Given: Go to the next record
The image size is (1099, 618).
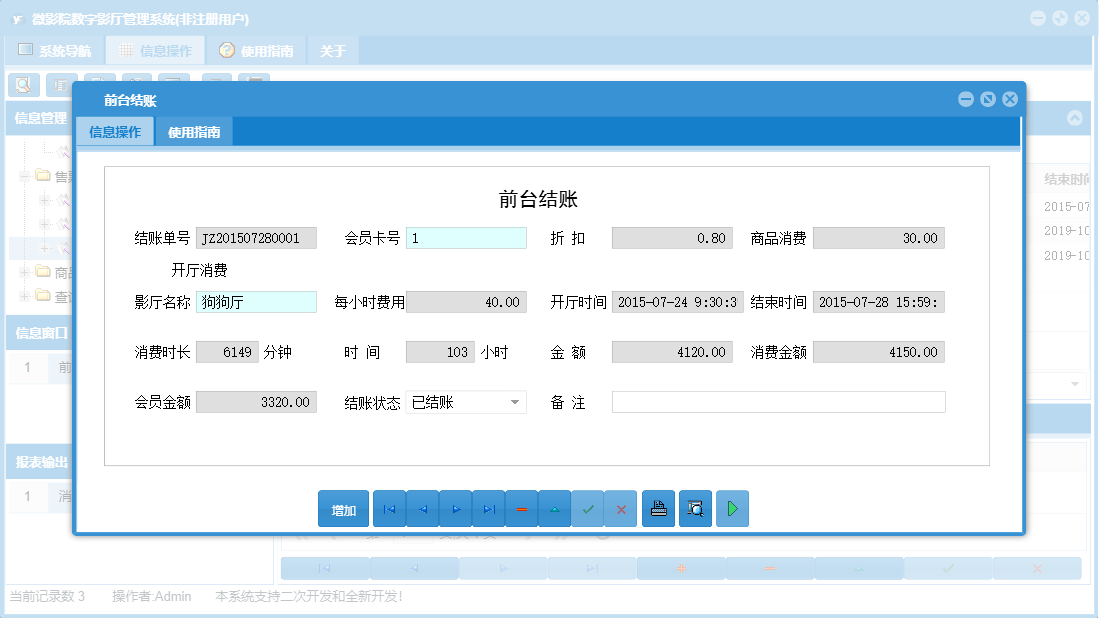Looking at the screenshot, I should (456, 509).
